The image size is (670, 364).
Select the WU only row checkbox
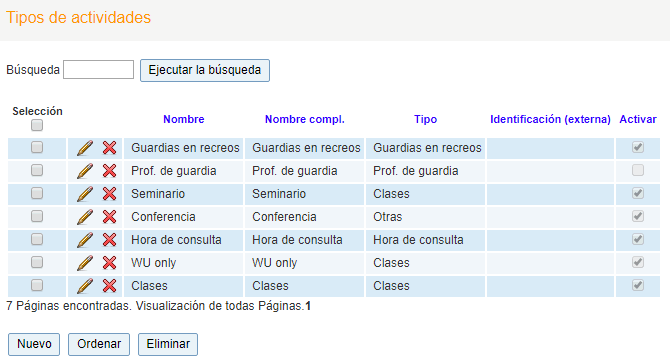(37, 262)
